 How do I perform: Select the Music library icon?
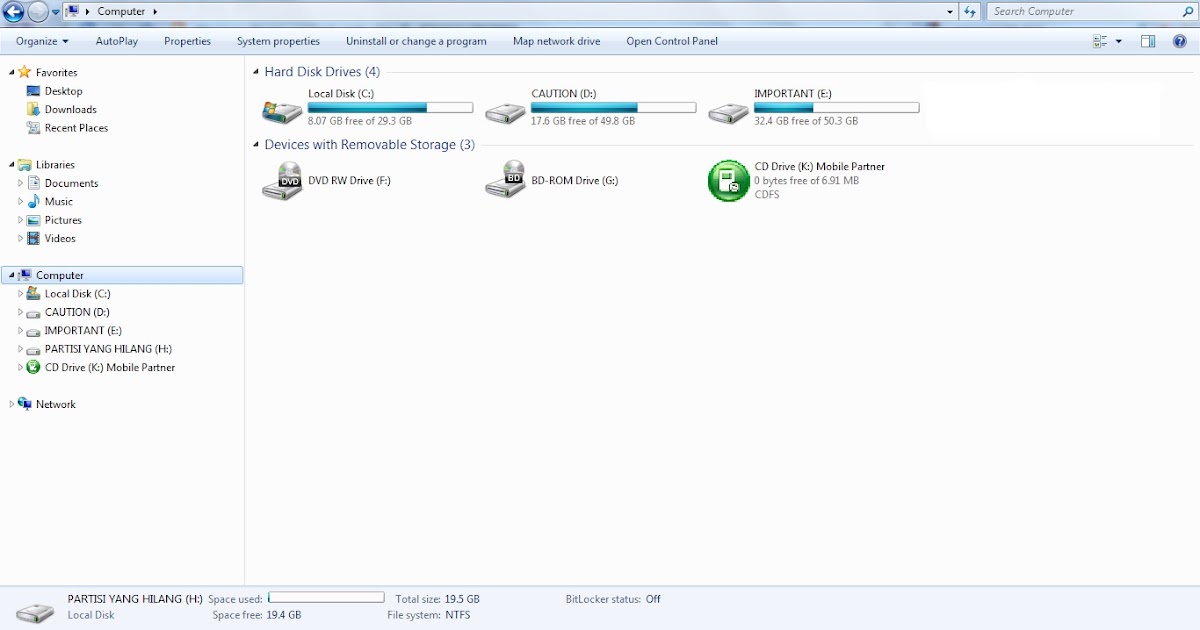click(34, 201)
